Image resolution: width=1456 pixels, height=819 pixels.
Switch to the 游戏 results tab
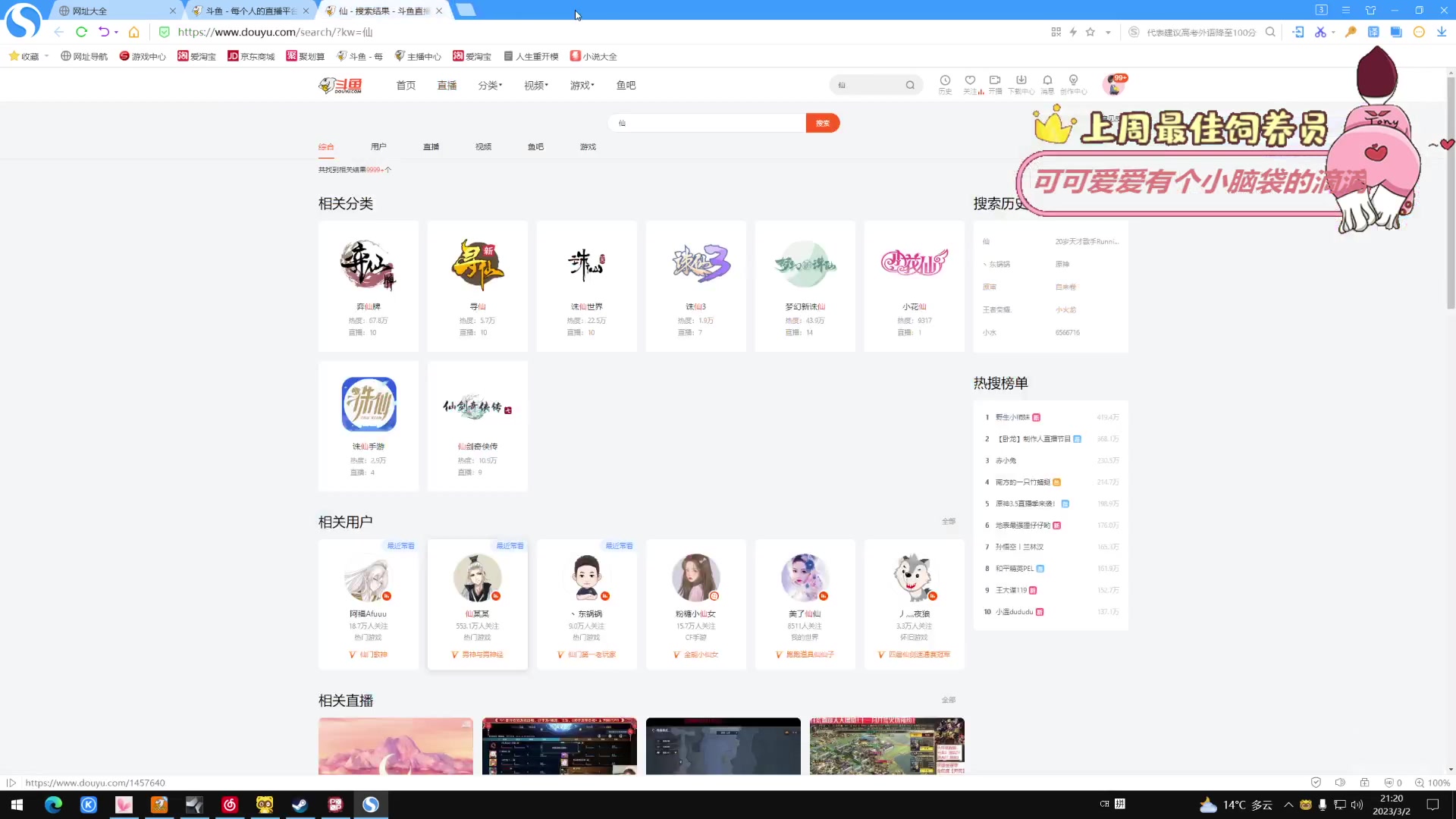[x=588, y=147]
